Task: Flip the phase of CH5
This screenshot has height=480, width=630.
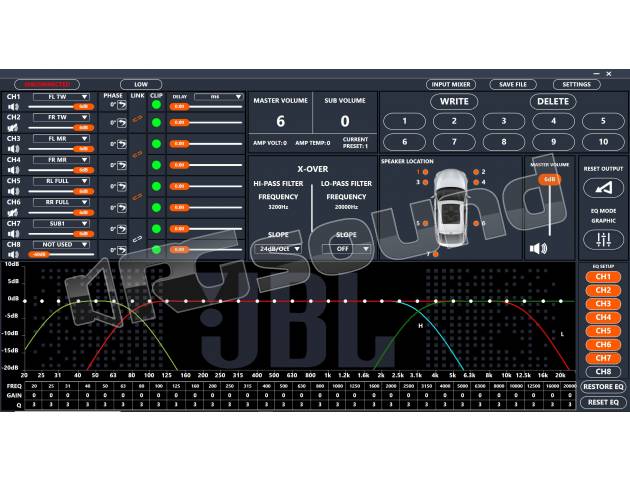Action: pos(121,187)
